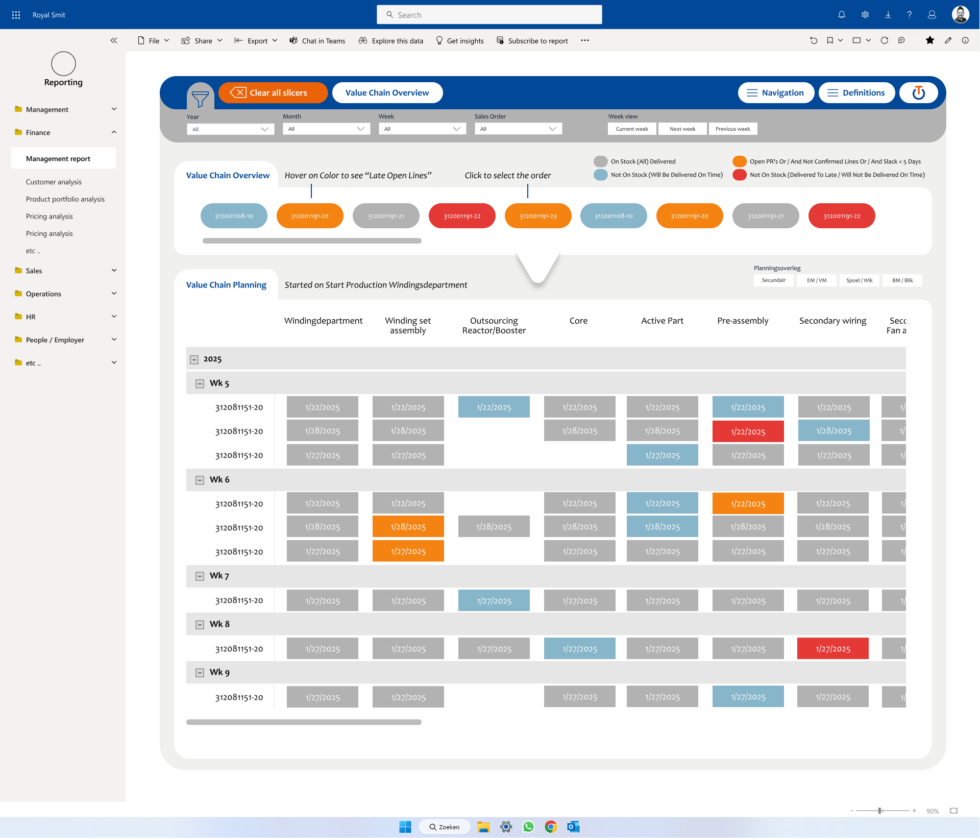
Task: Open the Year slicer dropdown
Action: (230, 129)
